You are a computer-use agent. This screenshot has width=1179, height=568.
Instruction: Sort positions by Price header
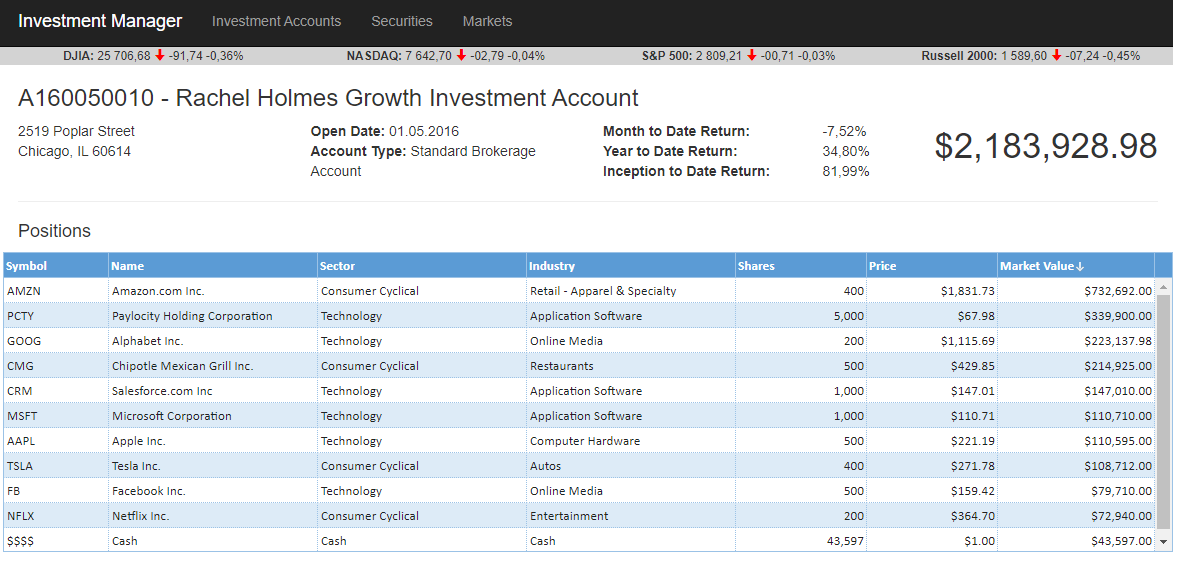click(932, 266)
